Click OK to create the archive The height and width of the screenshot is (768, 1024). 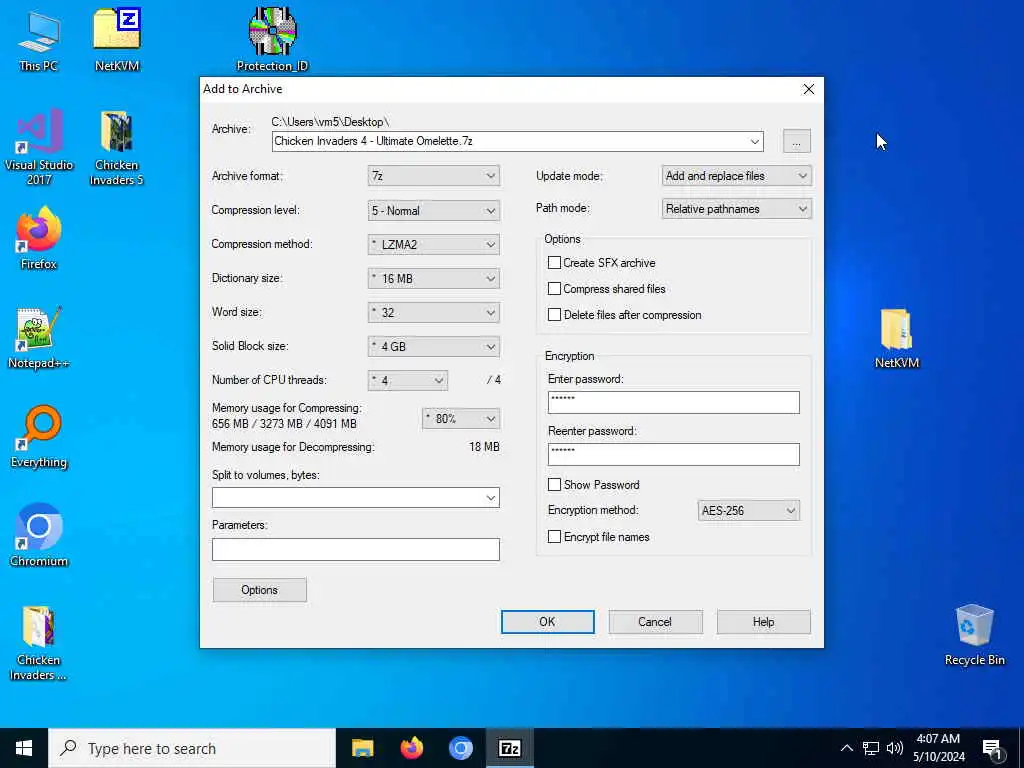point(547,622)
